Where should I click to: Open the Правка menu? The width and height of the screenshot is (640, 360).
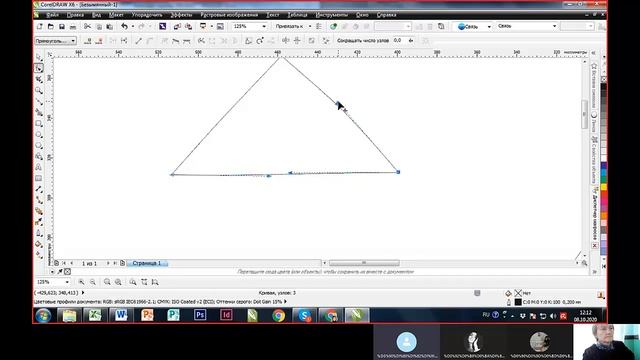(x=75, y=15)
